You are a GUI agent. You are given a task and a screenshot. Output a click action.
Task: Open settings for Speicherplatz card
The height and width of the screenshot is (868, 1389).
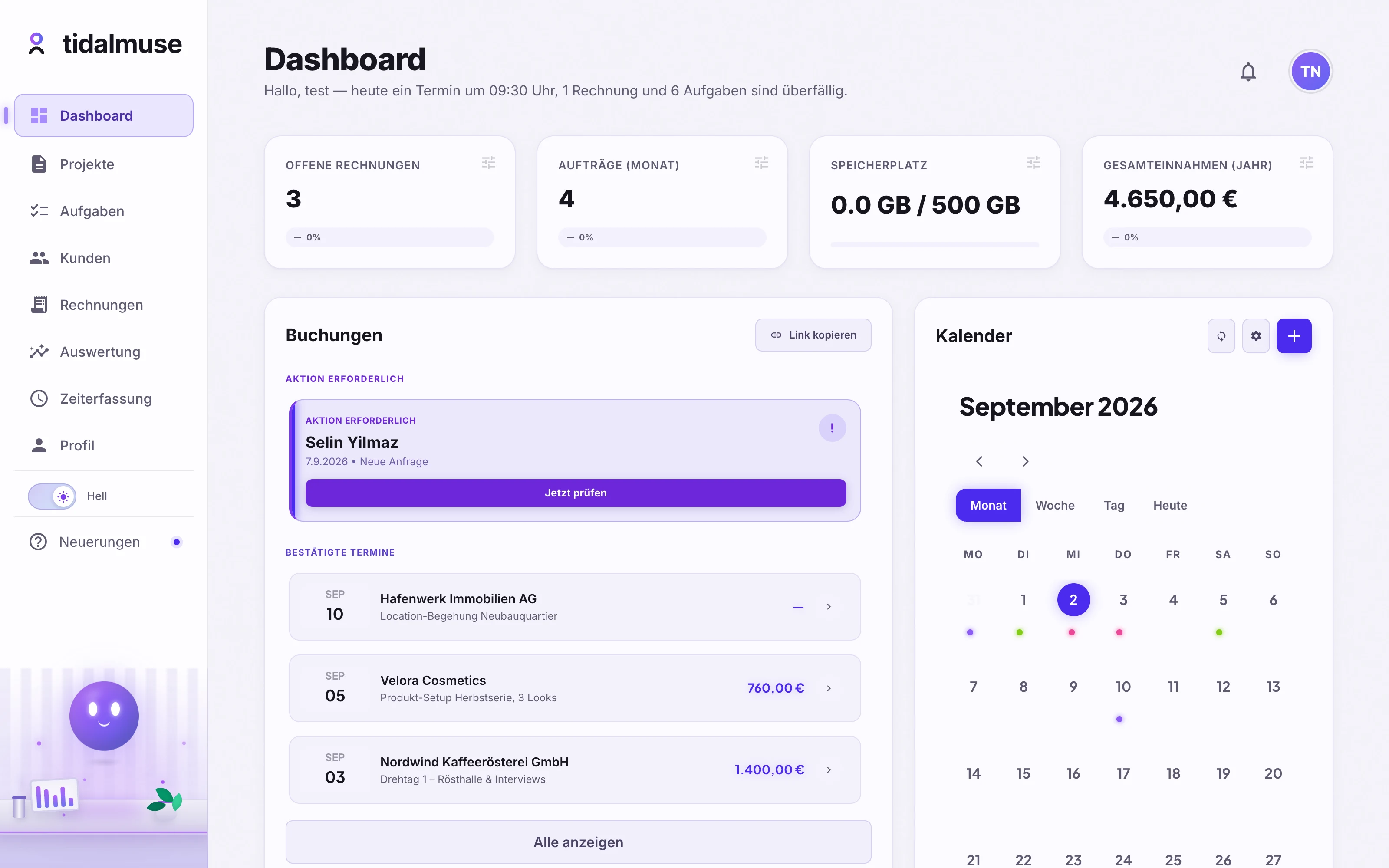[1034, 162]
